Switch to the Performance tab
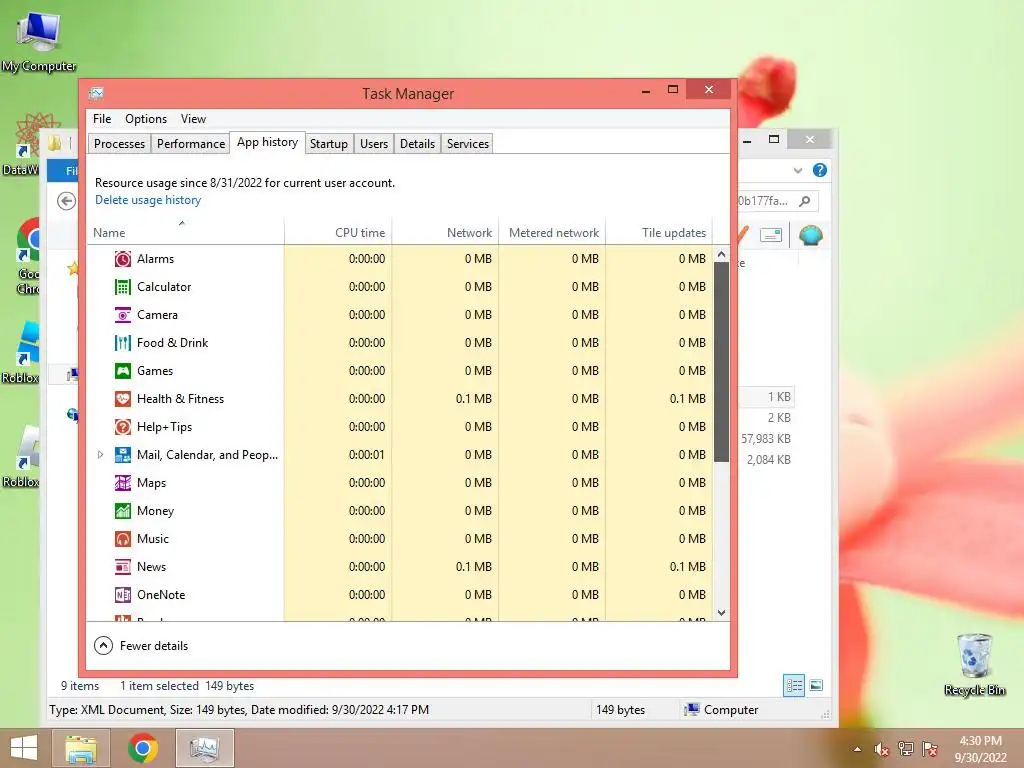1024x768 pixels. 191,144
